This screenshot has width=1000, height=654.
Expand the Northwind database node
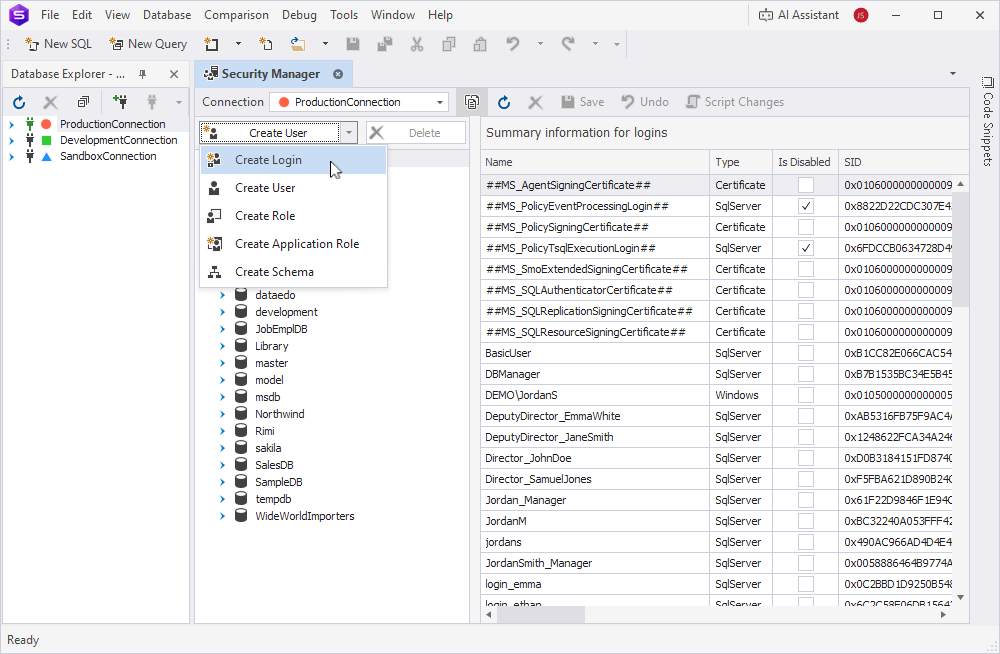[x=222, y=413]
